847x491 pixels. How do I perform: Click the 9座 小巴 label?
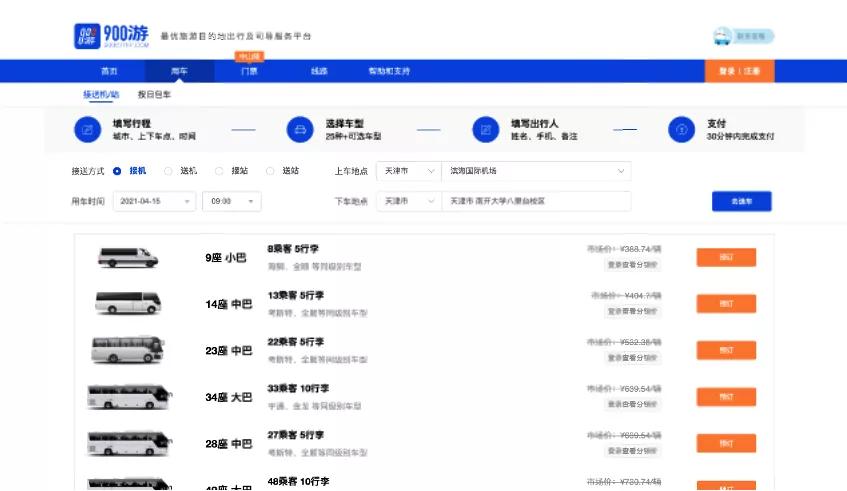tap(226, 258)
